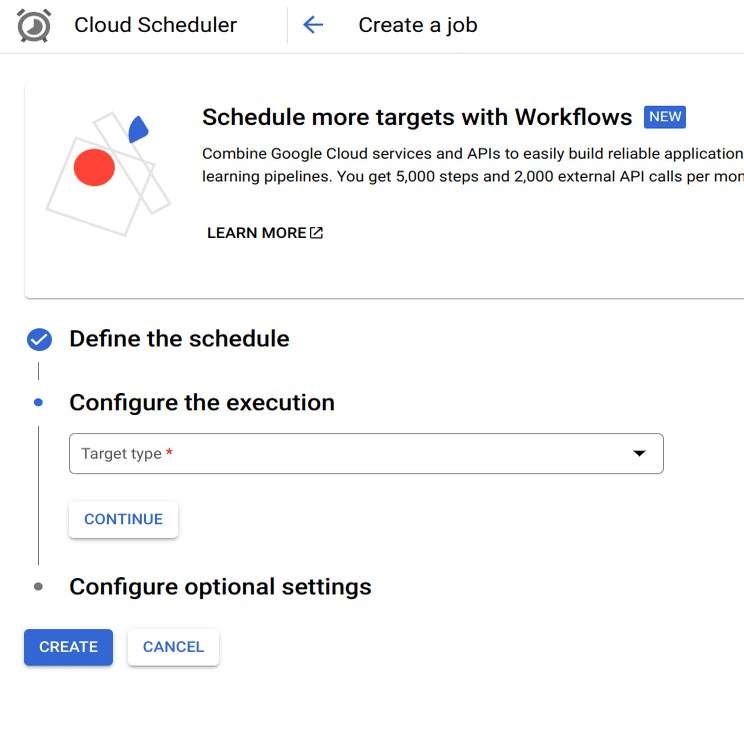Cancel the job creation
The image size is (744, 744).
click(x=173, y=647)
